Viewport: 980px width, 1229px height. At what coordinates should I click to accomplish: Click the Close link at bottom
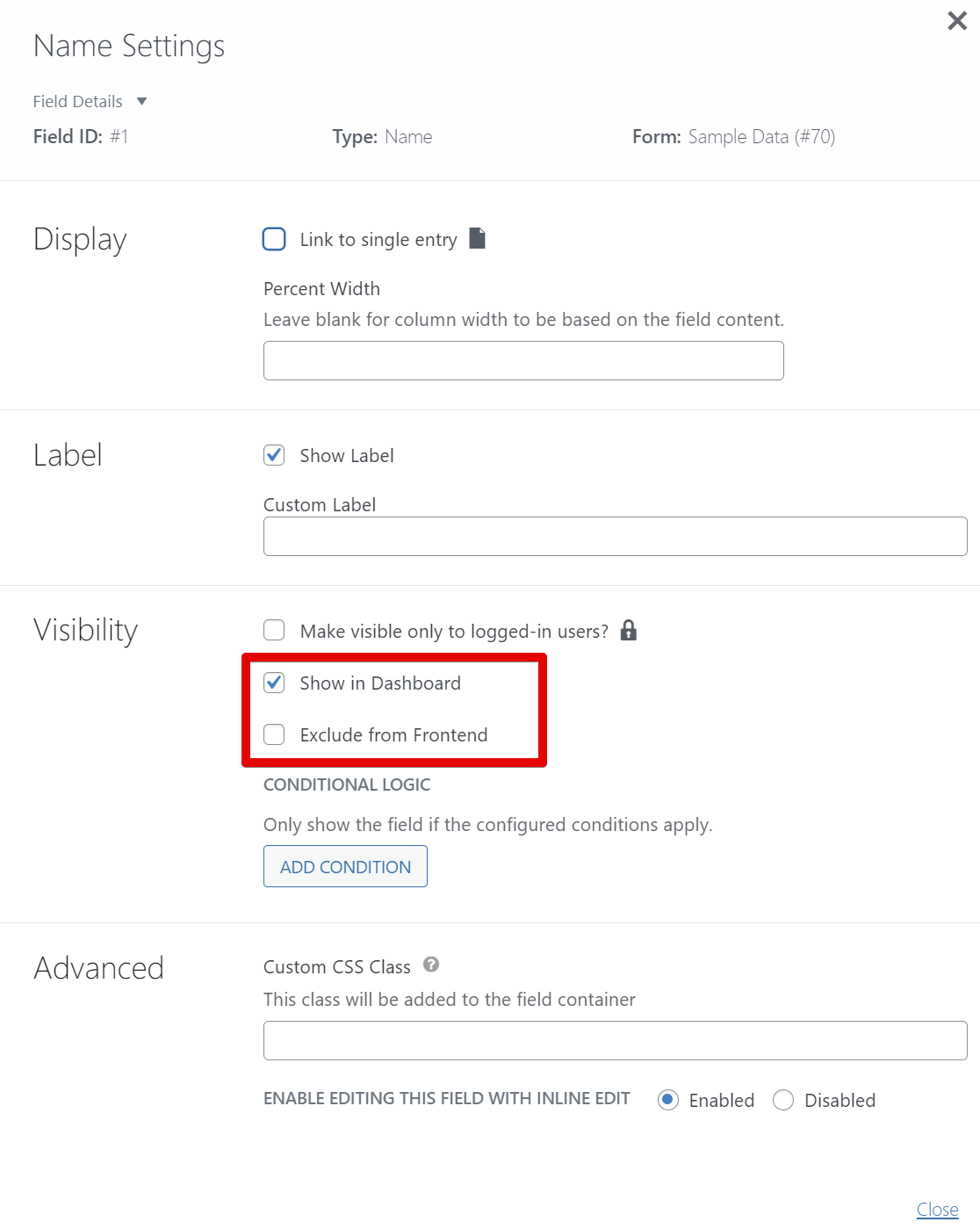937,1210
